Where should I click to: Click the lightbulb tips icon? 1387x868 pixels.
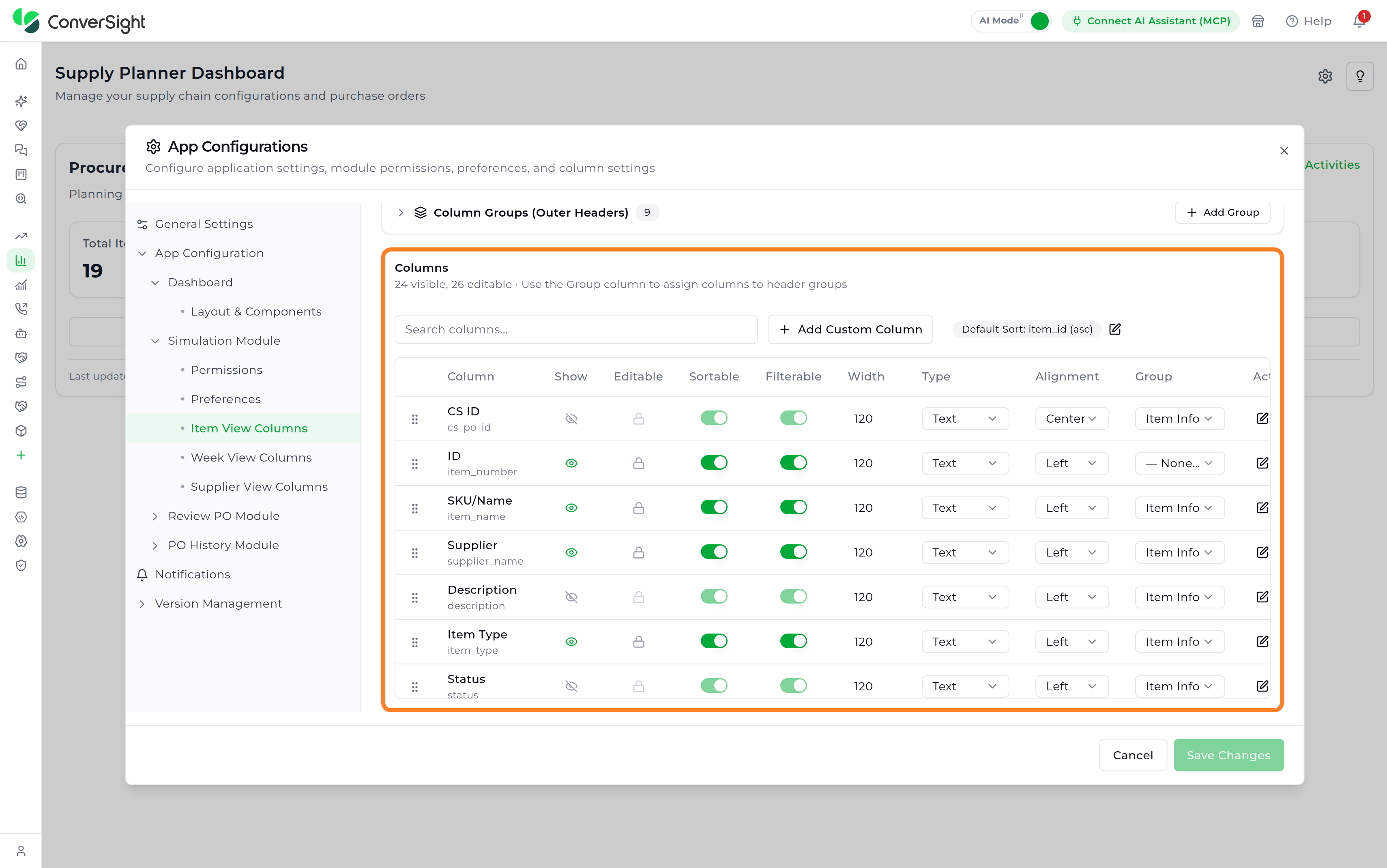(x=1360, y=76)
